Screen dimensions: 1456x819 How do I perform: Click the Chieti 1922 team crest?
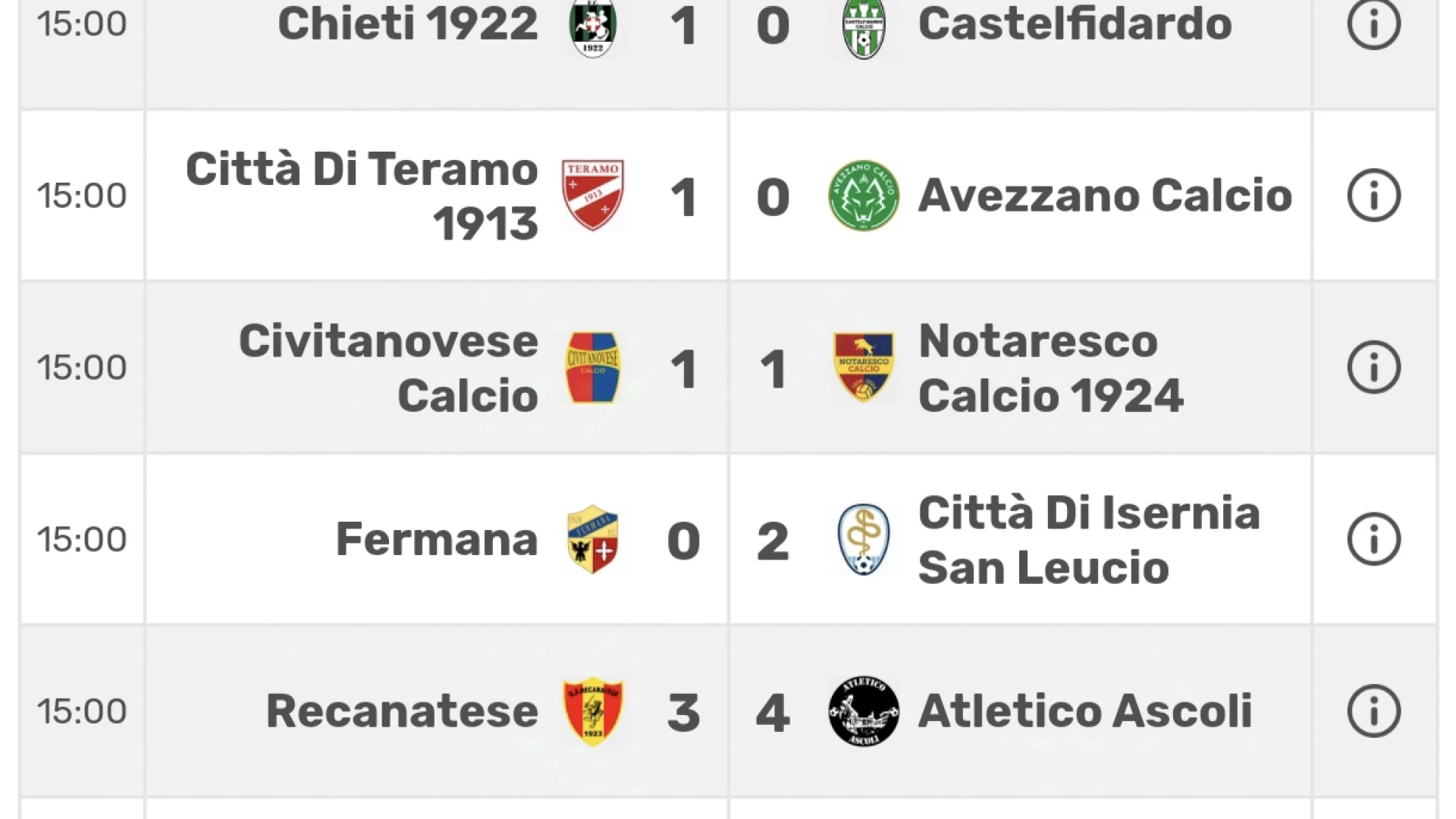pyautogui.click(x=593, y=27)
